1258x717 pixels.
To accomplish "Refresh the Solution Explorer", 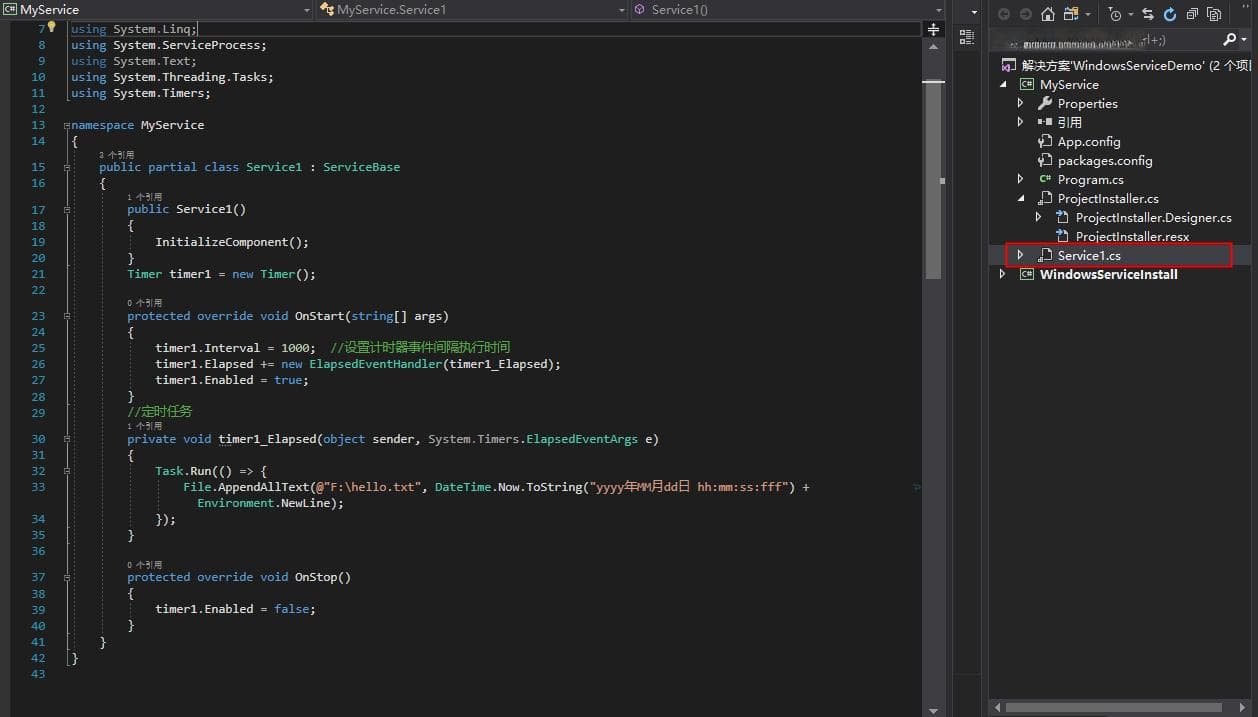I will pos(1170,14).
